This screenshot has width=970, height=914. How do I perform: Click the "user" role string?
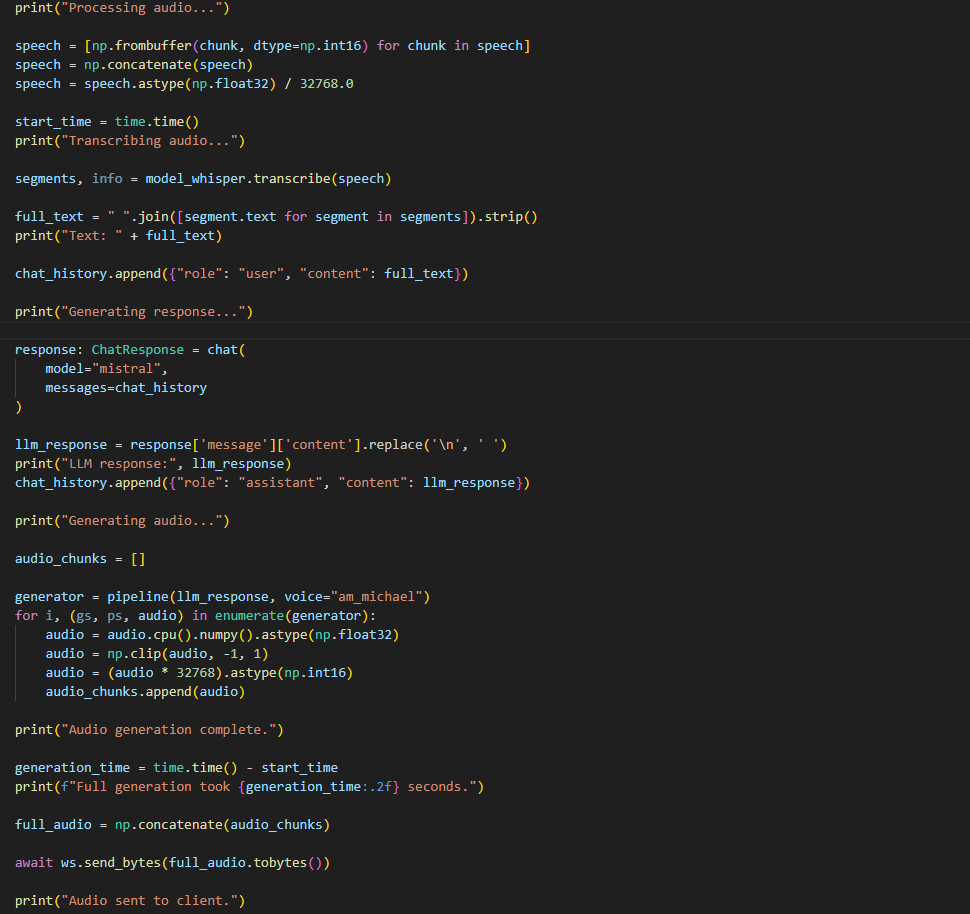262,274
